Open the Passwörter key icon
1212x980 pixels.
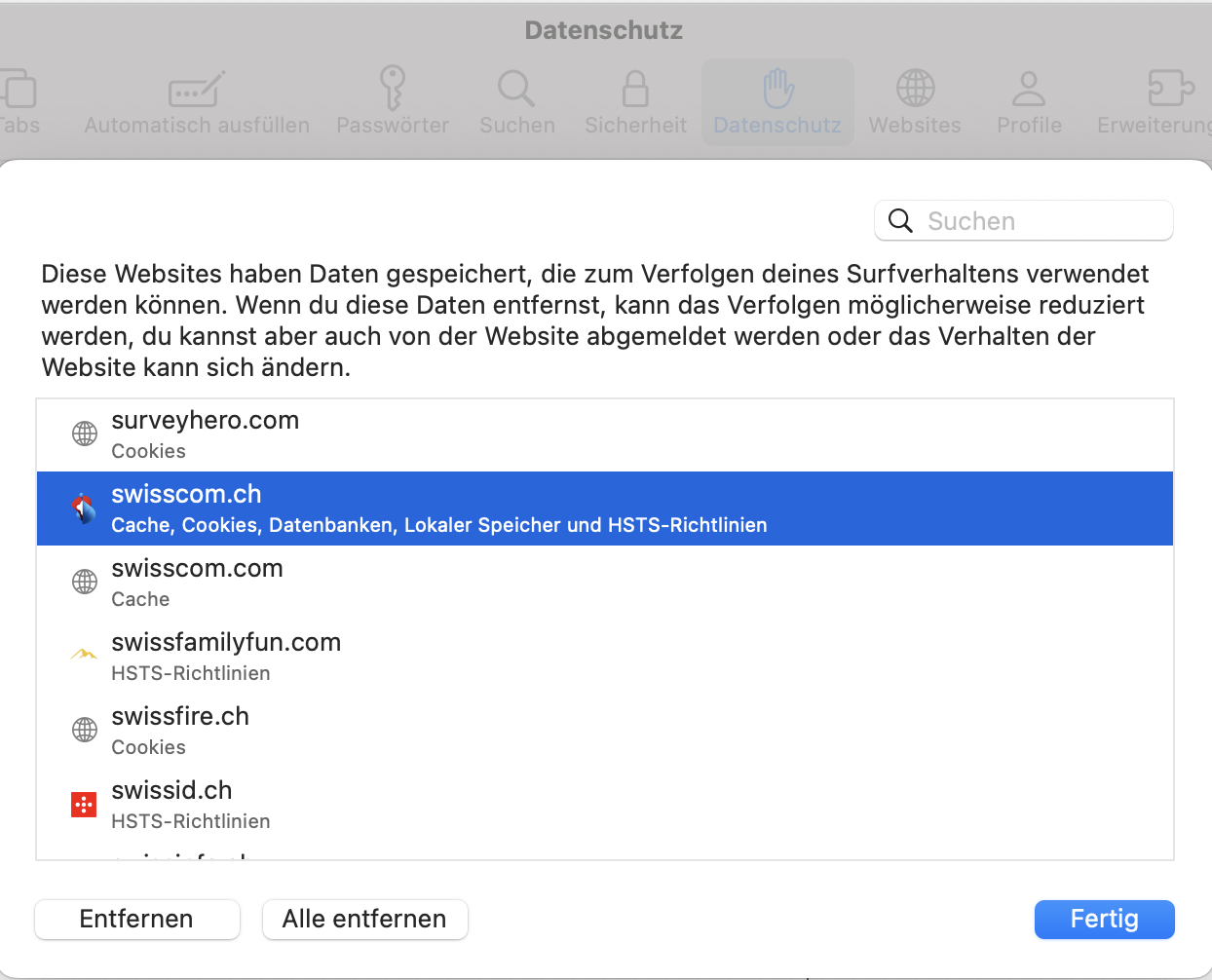point(392,88)
